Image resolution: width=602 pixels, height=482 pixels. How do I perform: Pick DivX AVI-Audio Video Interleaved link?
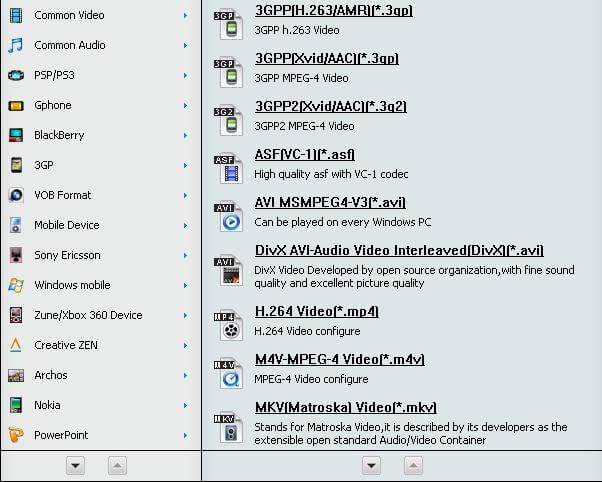pos(399,250)
